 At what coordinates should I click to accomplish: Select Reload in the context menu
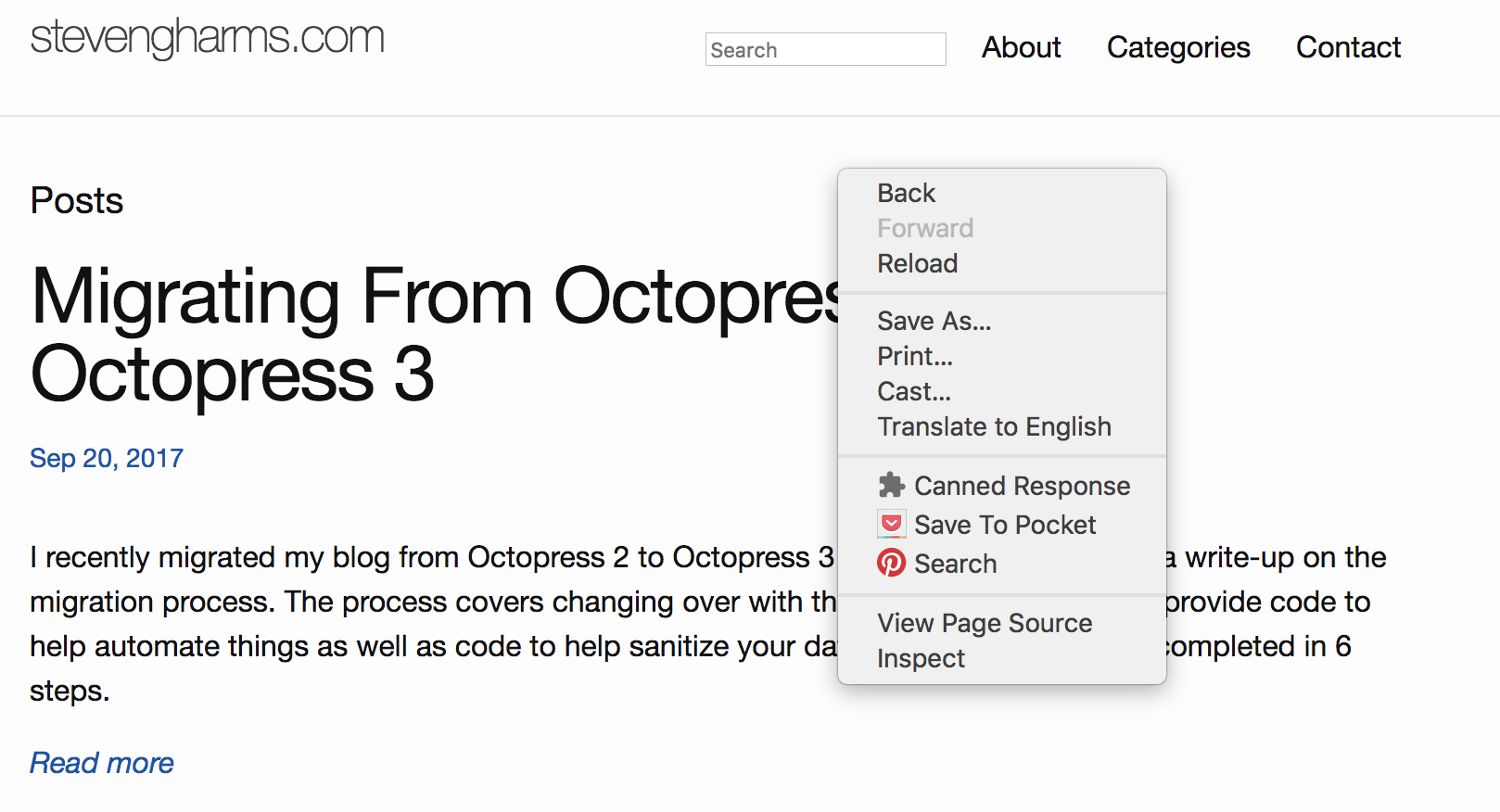(x=917, y=263)
